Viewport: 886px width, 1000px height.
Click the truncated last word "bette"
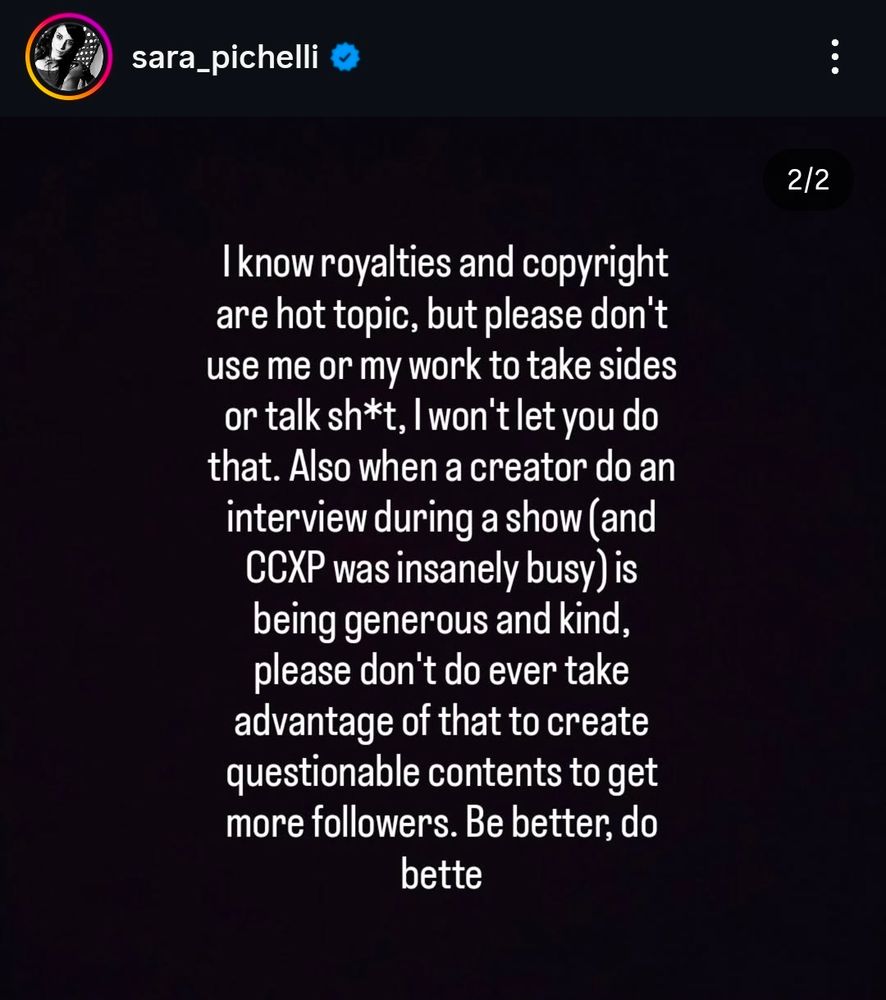[x=441, y=873]
